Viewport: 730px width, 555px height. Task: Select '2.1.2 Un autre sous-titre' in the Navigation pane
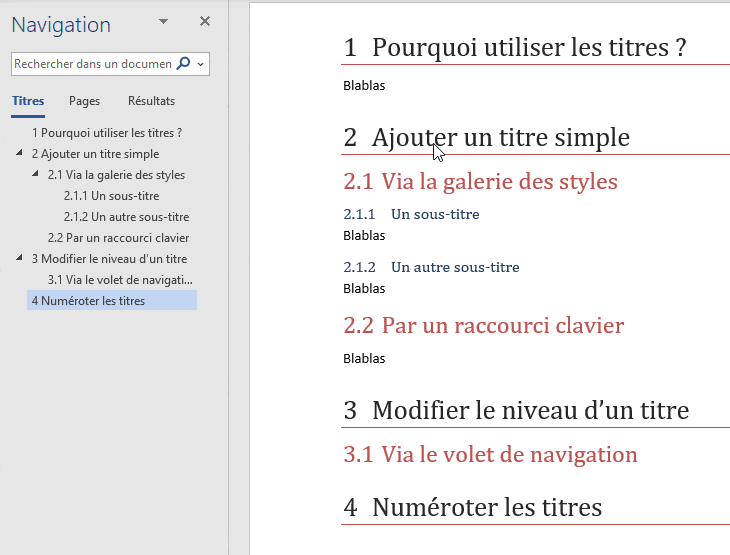(x=126, y=217)
